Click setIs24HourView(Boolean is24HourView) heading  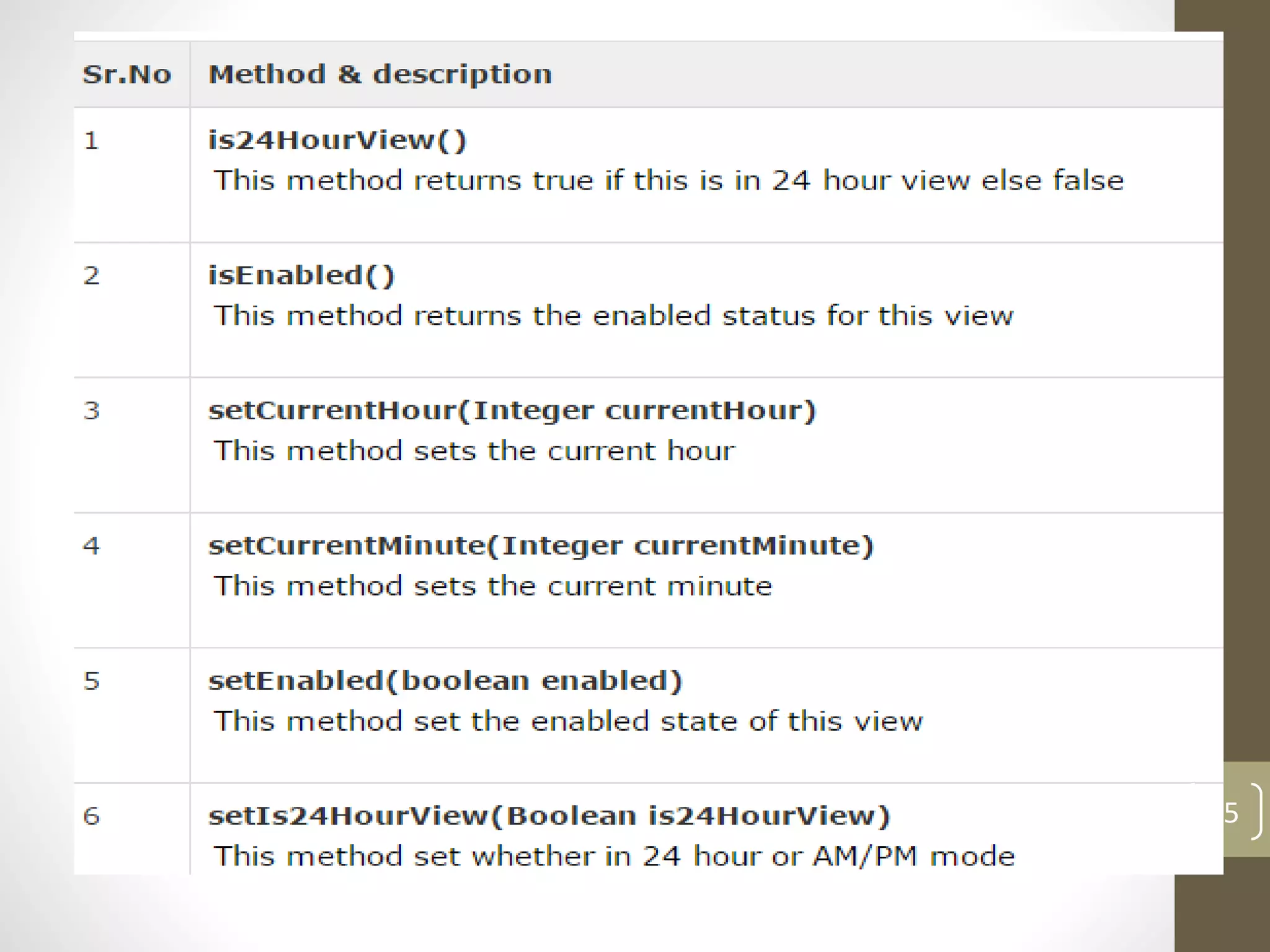[549, 816]
